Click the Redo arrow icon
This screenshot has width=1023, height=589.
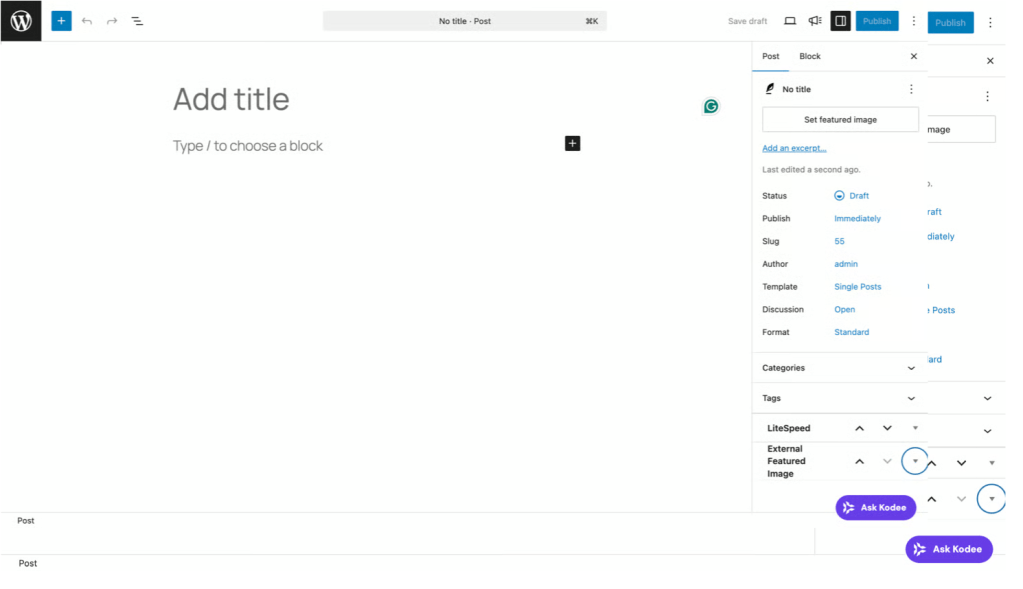pos(112,21)
